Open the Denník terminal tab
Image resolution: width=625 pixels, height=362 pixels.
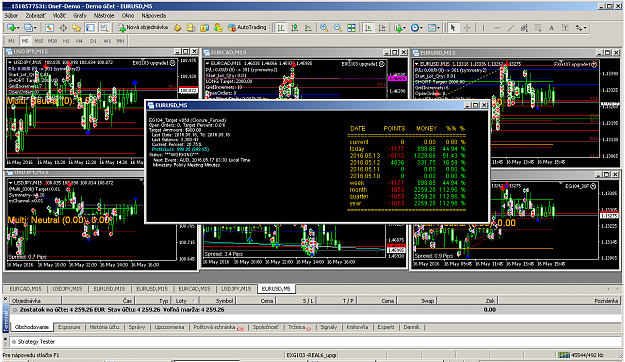411,327
